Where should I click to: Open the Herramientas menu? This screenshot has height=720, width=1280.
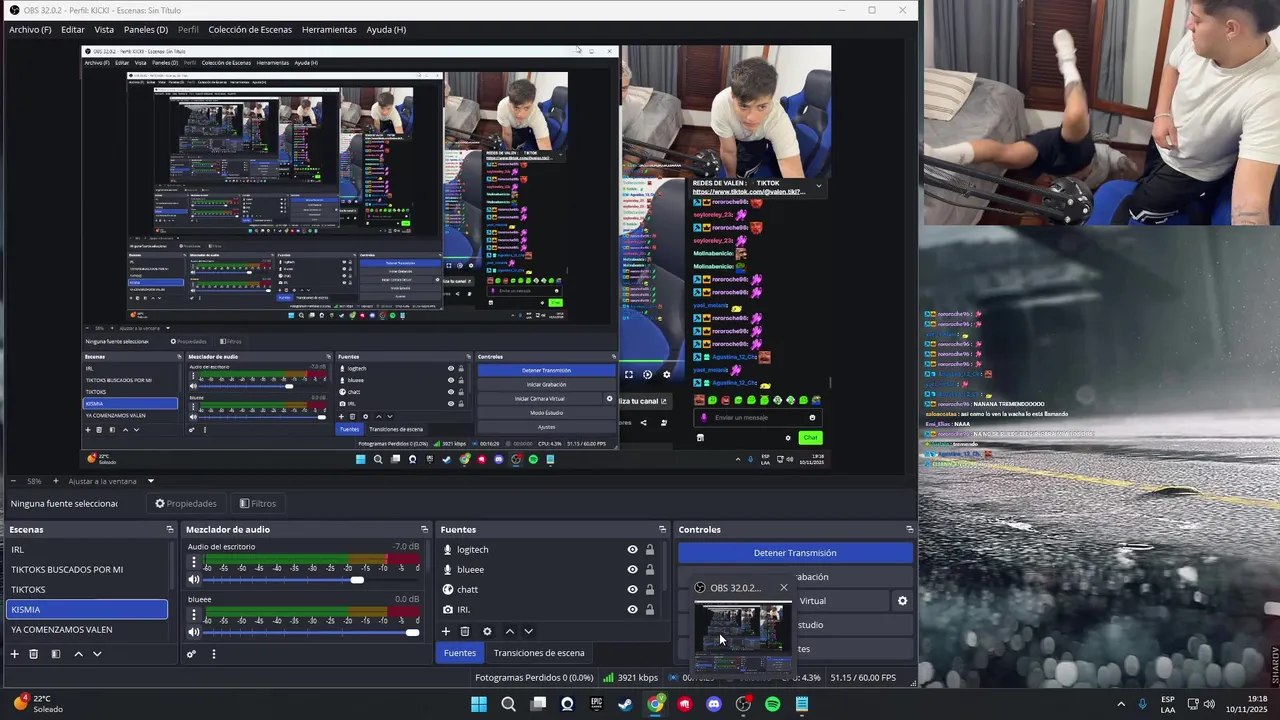[329, 29]
